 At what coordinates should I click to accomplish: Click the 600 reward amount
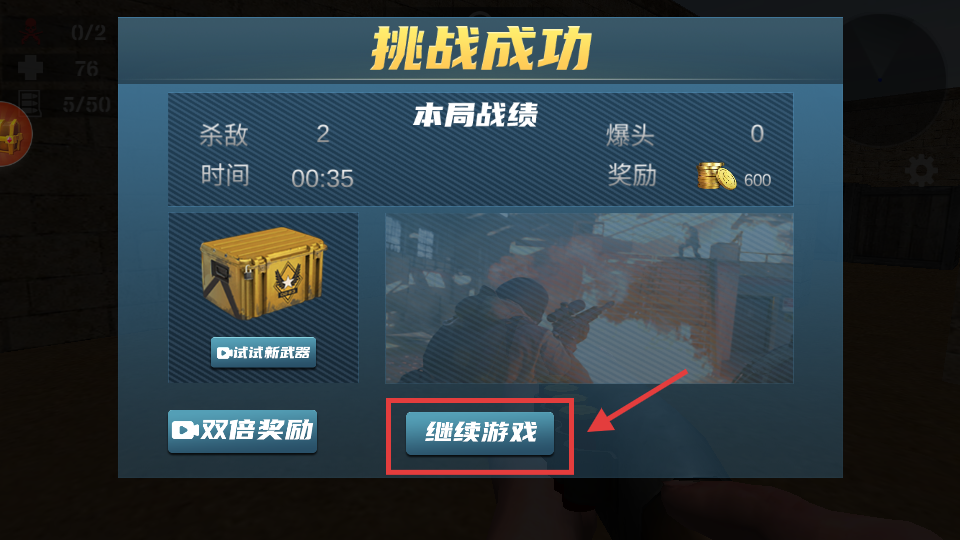click(x=757, y=180)
